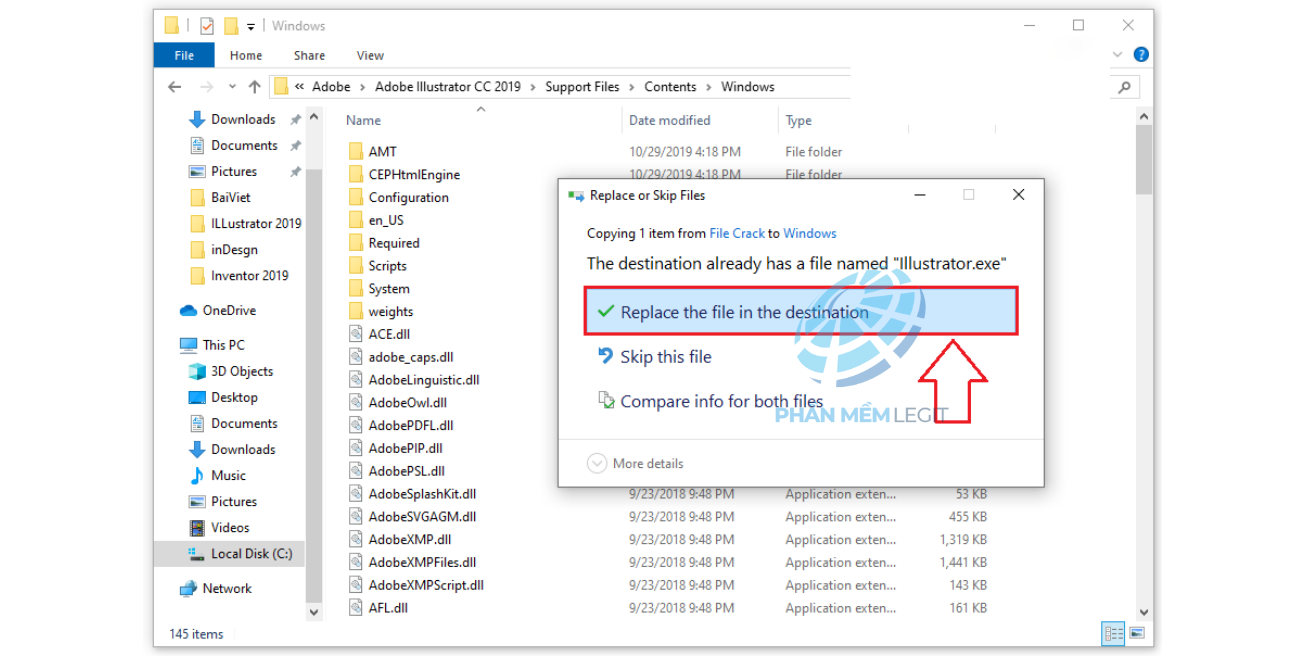Open the Share ribbon tab
This screenshot has width=1305, height=656.
(x=310, y=56)
